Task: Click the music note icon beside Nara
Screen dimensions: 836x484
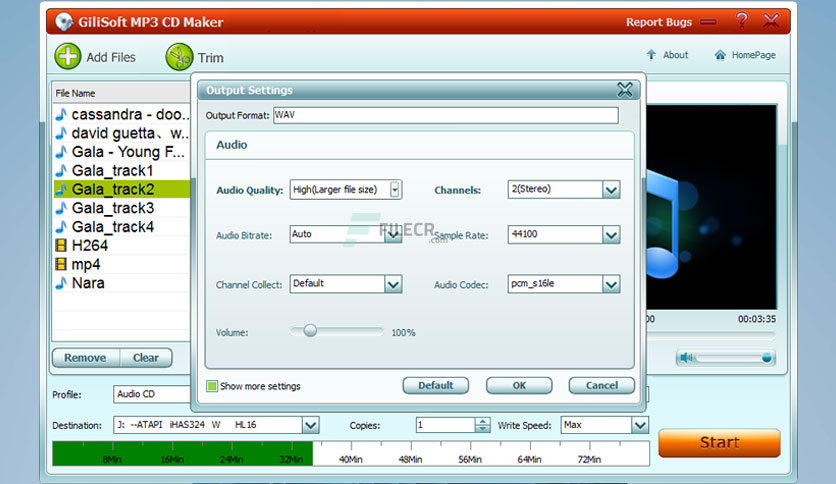Action: coord(61,283)
